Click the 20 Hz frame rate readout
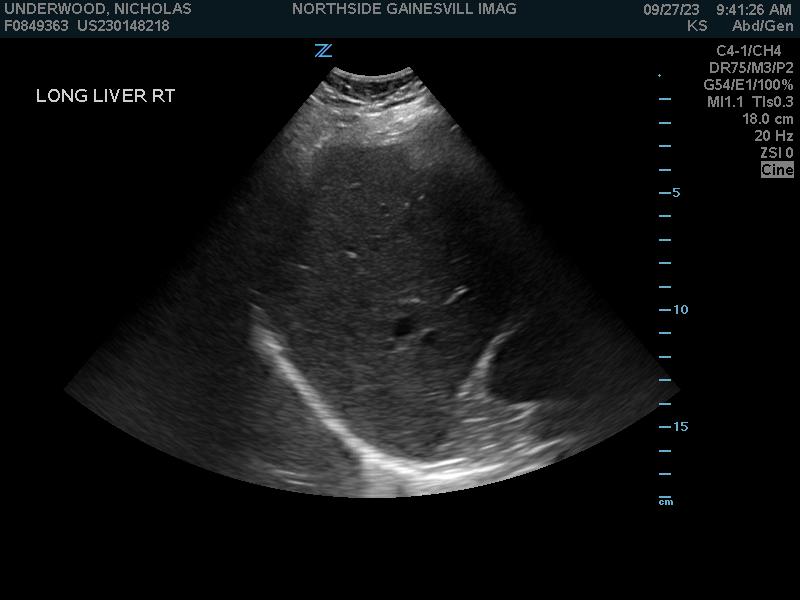800x600 pixels. point(773,136)
